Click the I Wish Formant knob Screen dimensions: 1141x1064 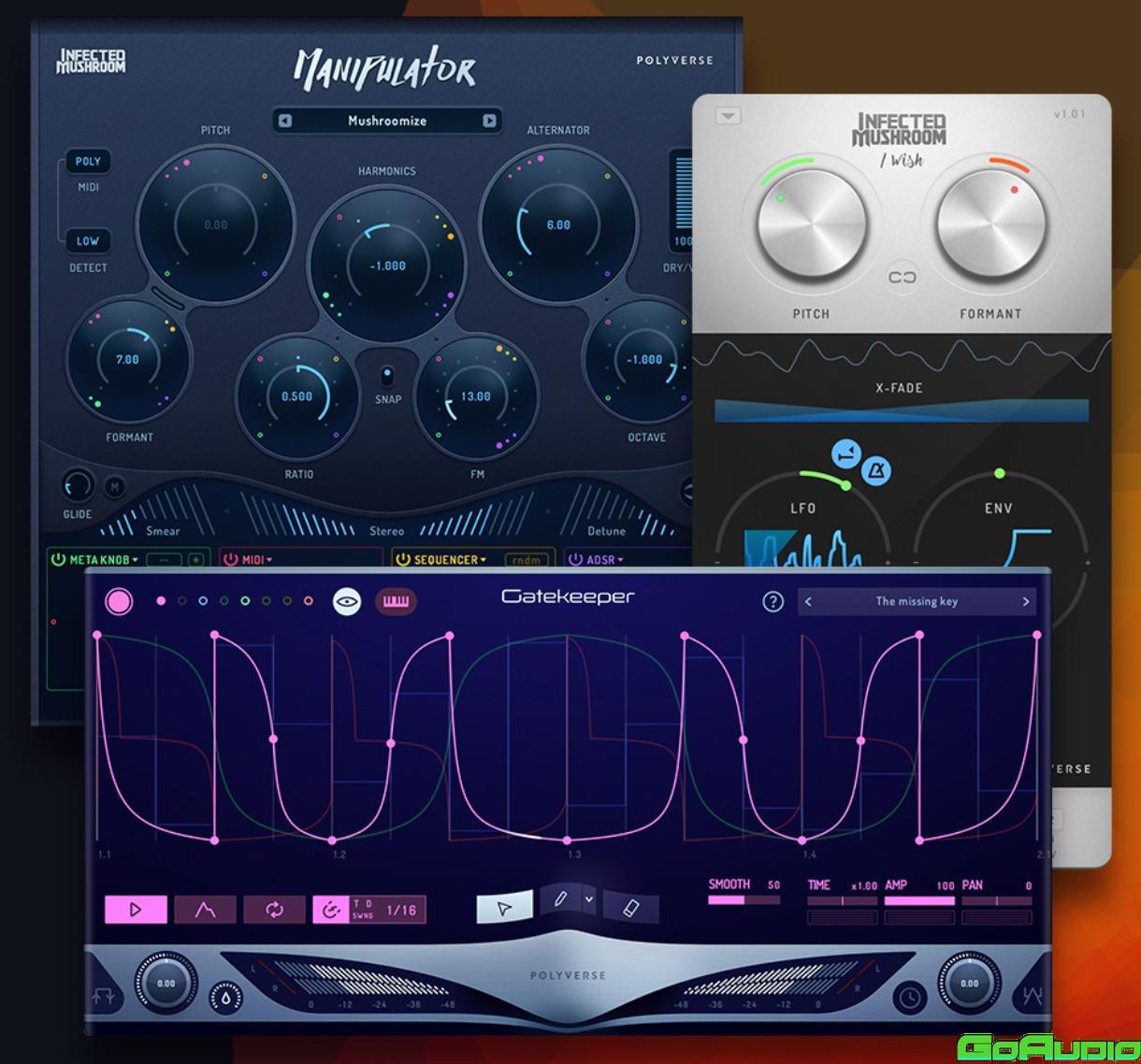point(991,224)
